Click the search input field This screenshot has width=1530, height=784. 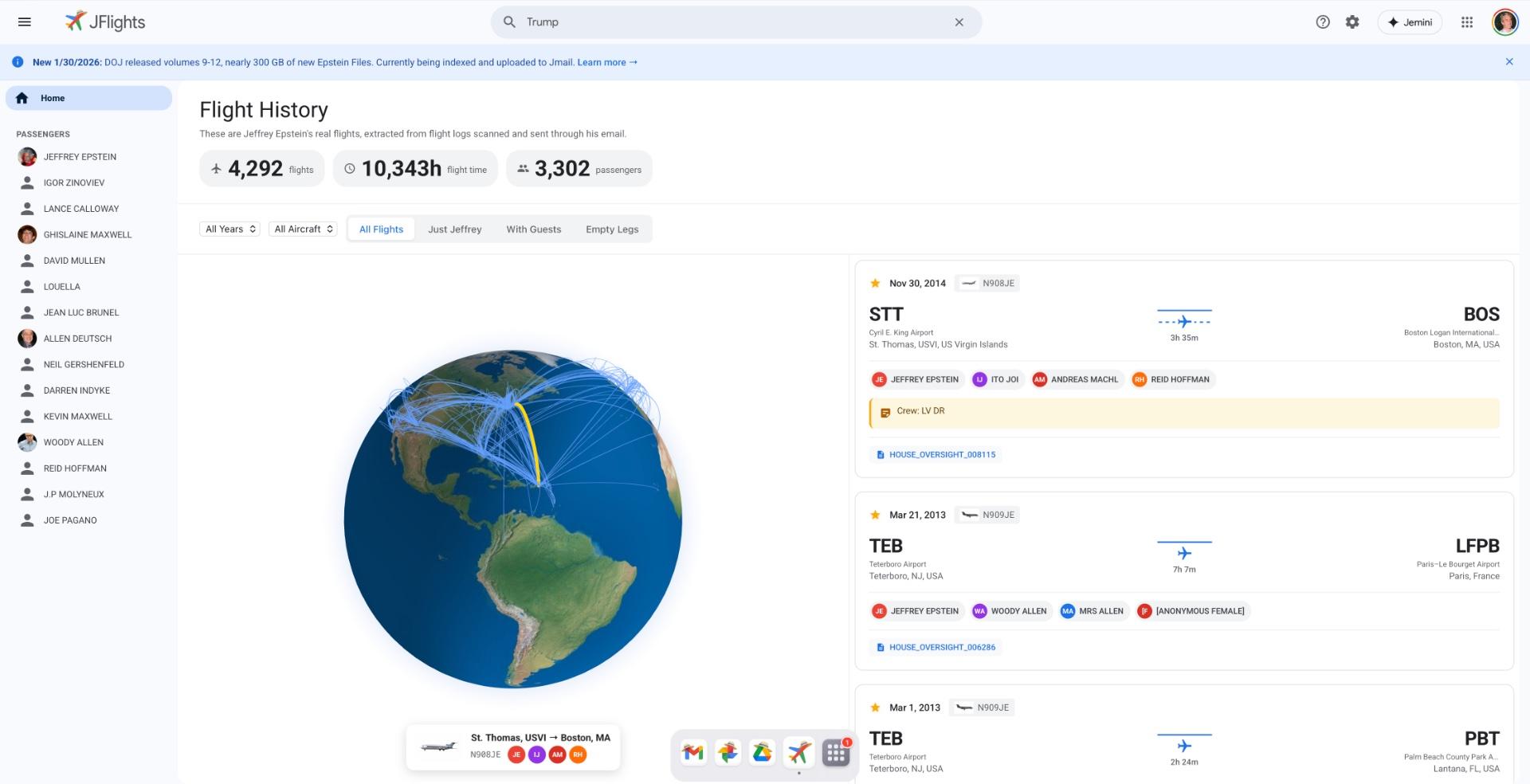click(x=733, y=22)
